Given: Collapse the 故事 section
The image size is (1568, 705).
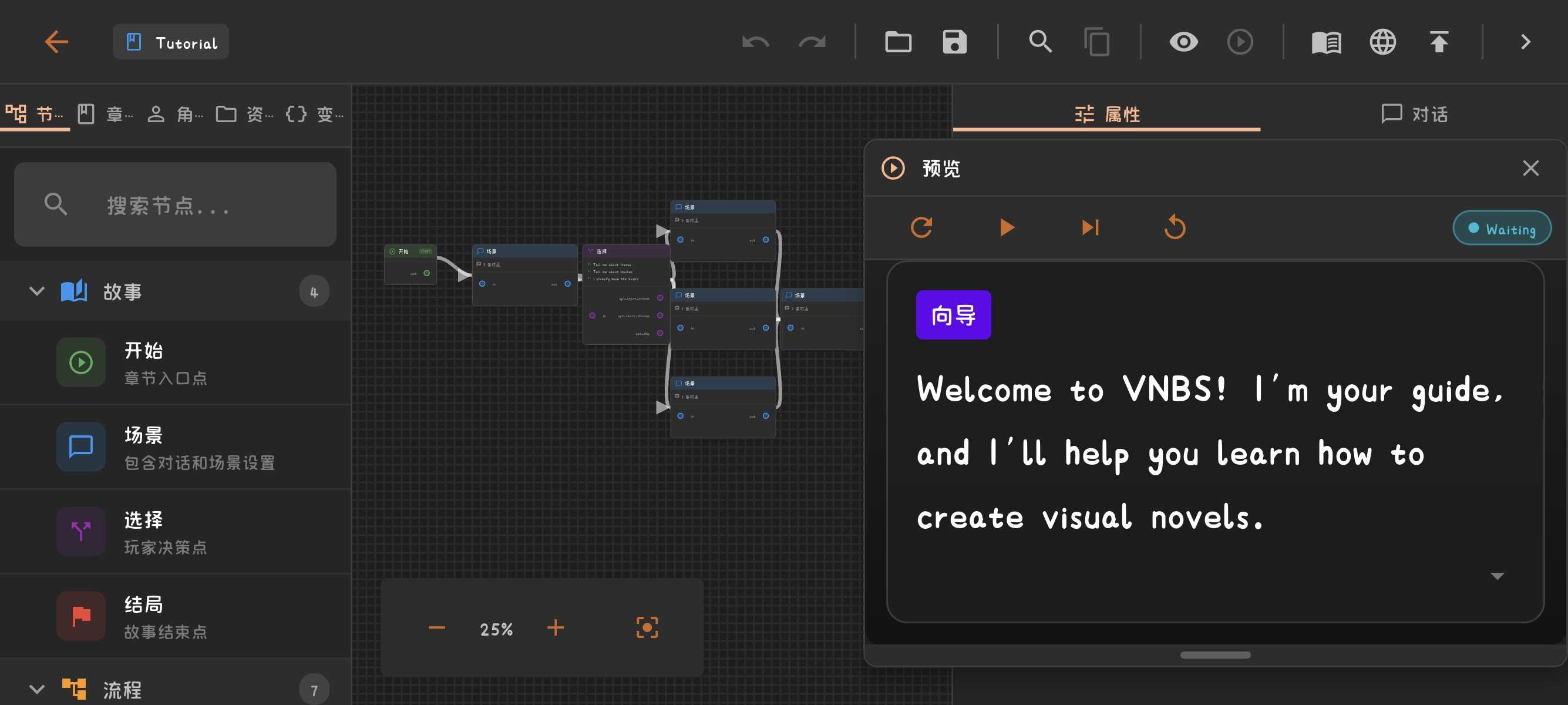Looking at the screenshot, I should click(x=36, y=291).
